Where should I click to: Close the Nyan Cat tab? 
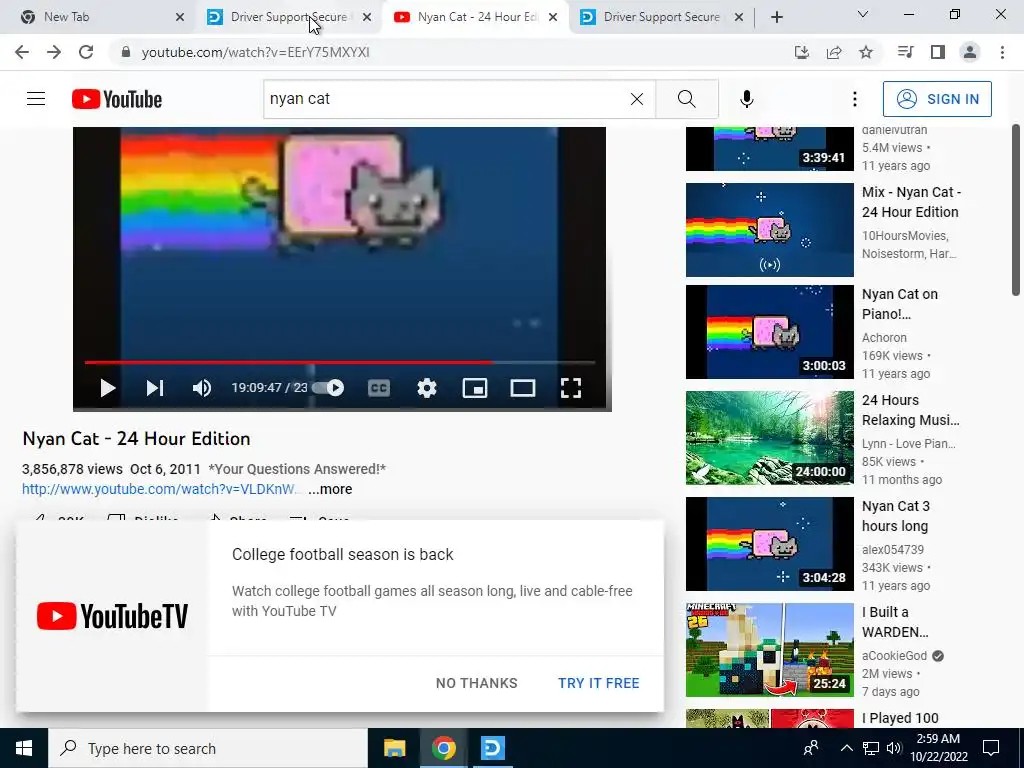pos(552,17)
